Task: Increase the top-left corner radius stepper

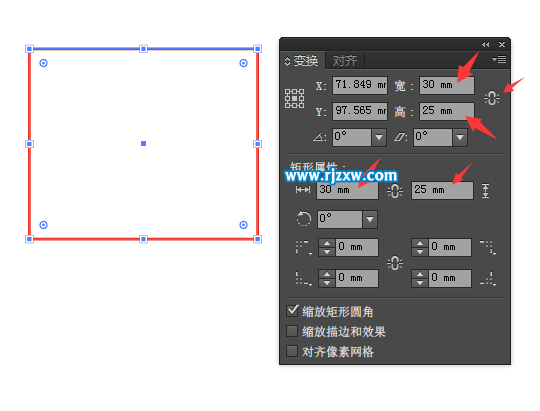Action: click(x=327, y=243)
